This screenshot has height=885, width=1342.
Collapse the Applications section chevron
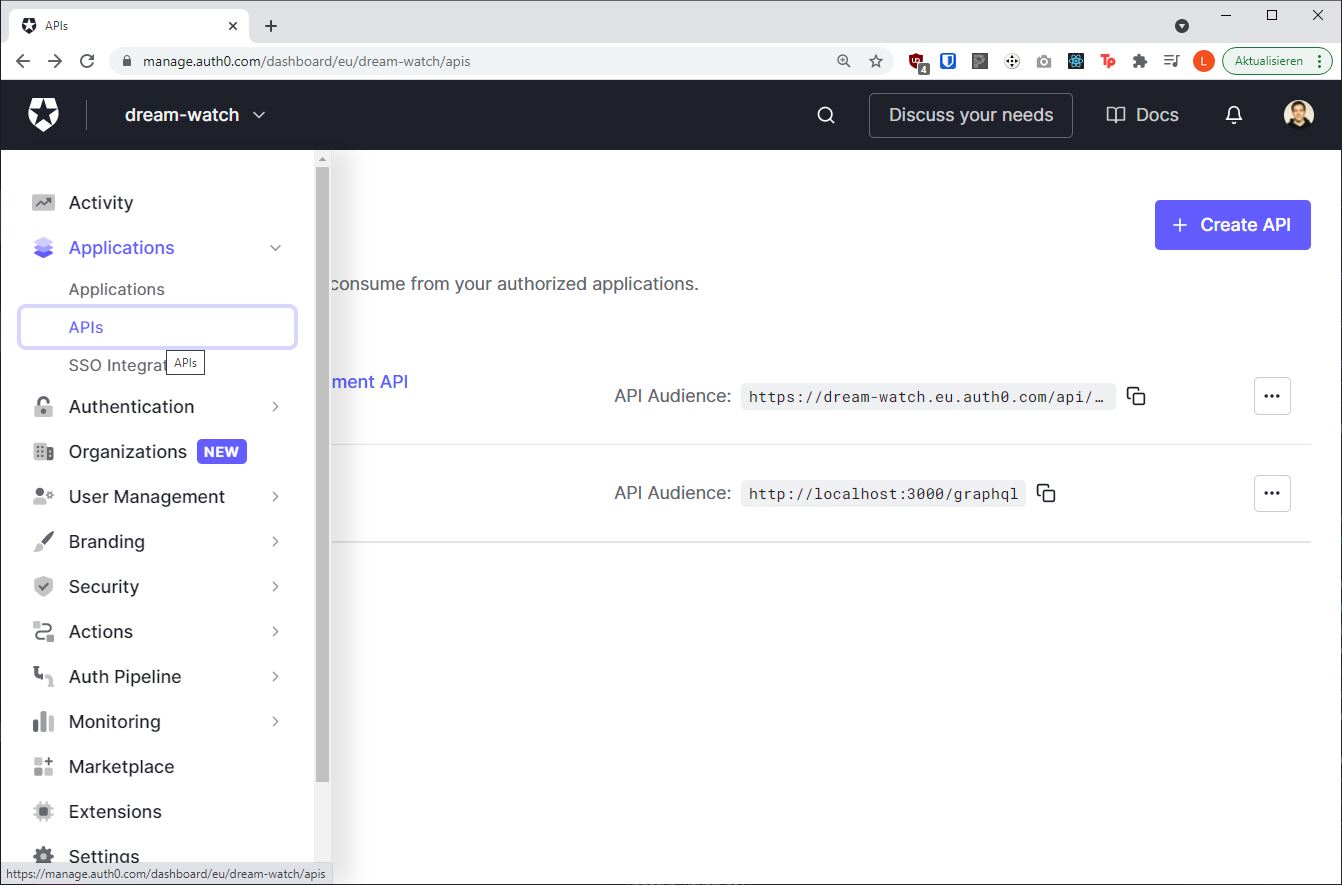(x=275, y=247)
